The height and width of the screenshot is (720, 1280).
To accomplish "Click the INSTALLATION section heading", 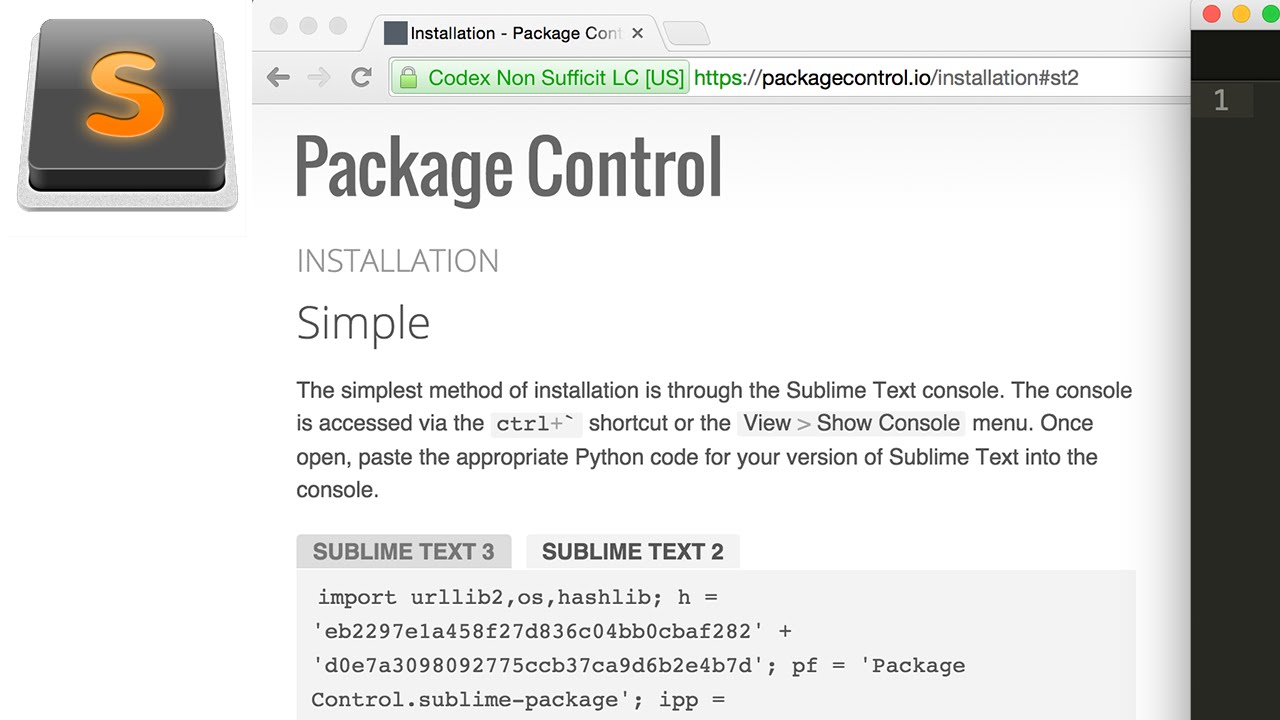I will pos(397,261).
